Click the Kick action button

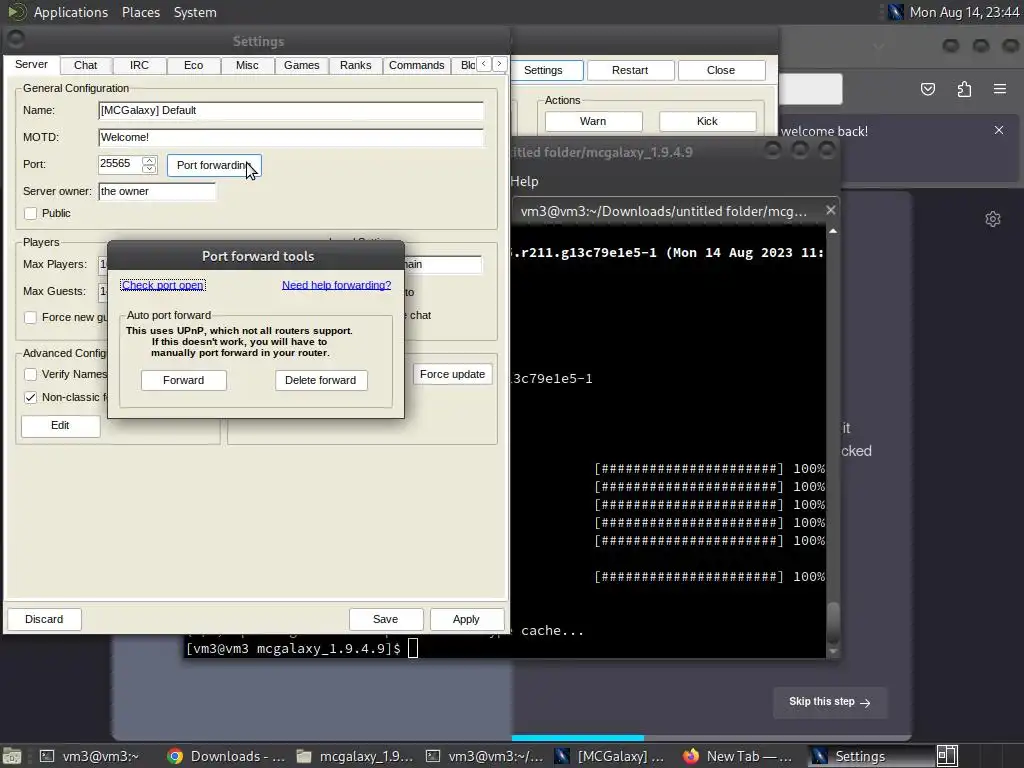click(x=707, y=121)
